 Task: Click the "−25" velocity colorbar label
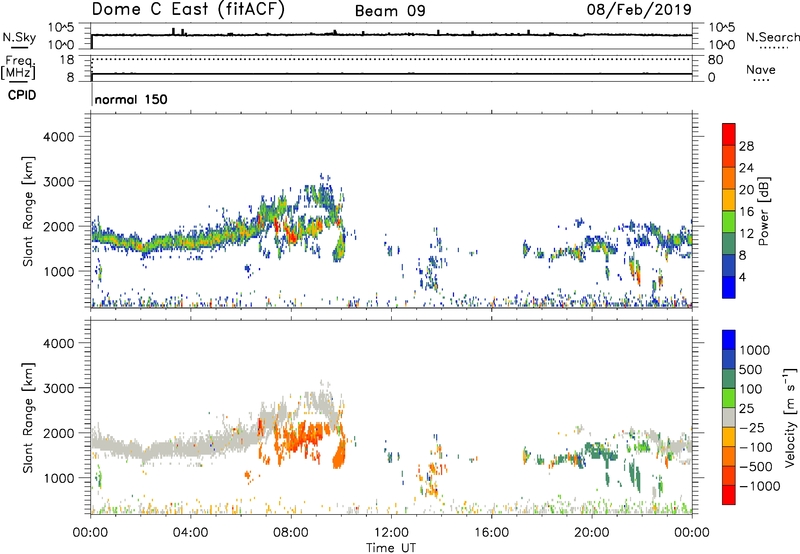click(x=752, y=427)
